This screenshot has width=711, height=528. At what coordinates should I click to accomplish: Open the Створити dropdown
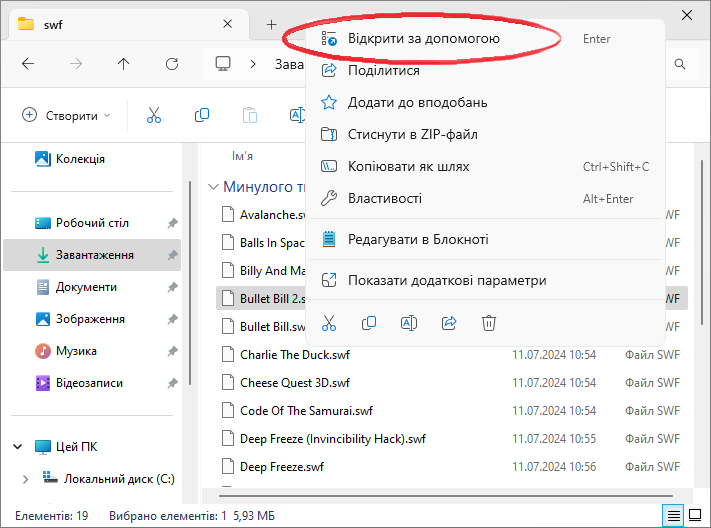pos(67,115)
